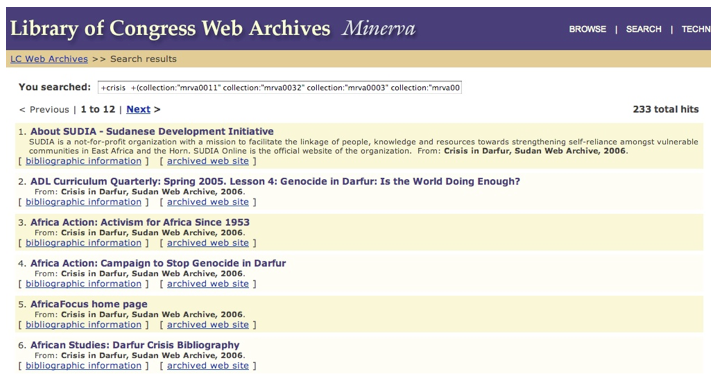711x380 pixels.
Task: Open African Studies: Darfur Crisis Bibliography result
Action: tap(135, 345)
